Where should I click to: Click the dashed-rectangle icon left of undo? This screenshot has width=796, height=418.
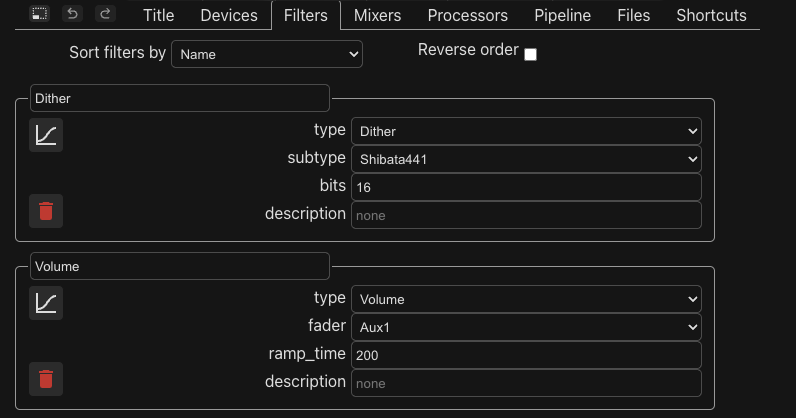40,14
